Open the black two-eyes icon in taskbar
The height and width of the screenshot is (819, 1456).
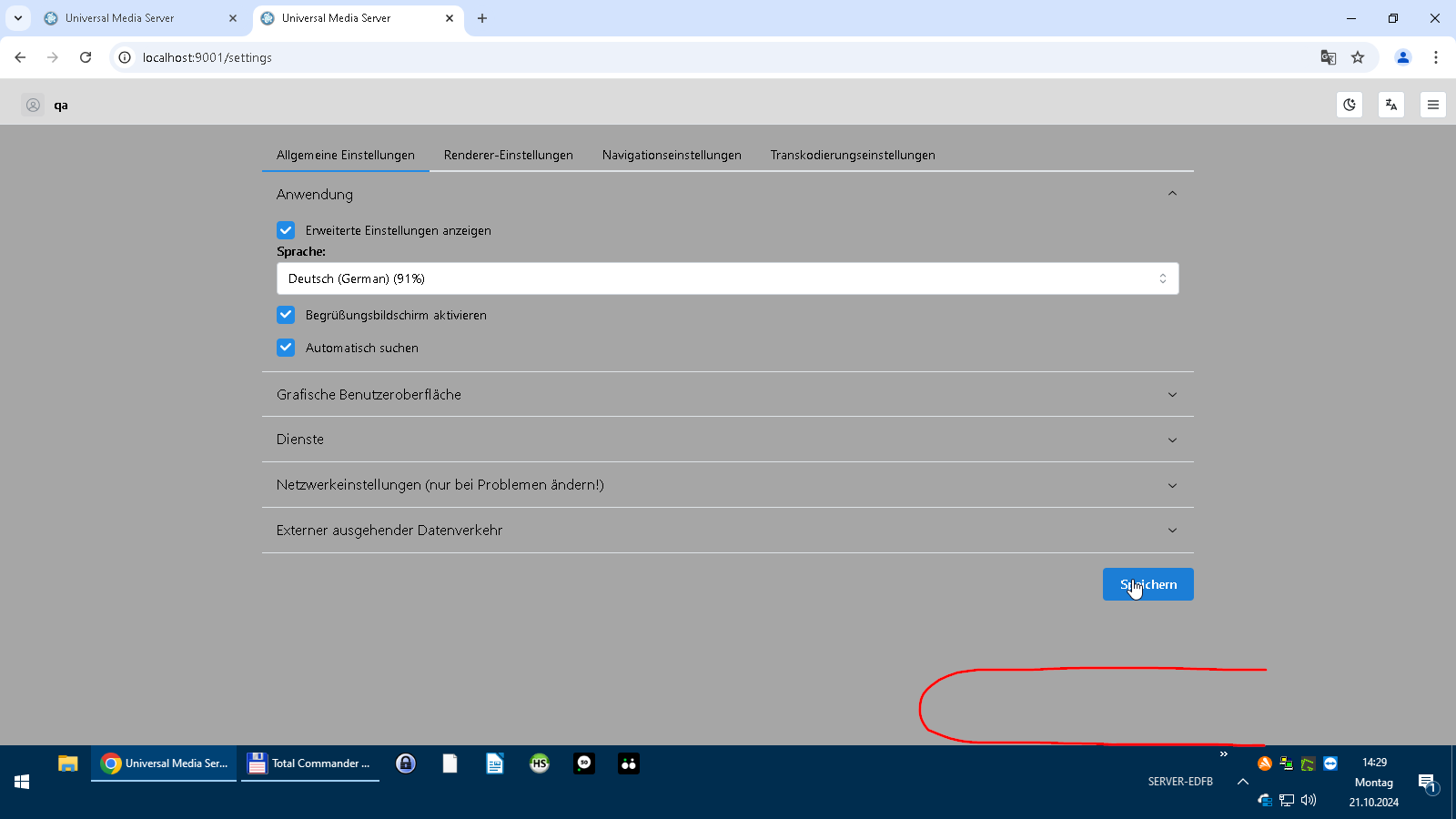pos(629,763)
